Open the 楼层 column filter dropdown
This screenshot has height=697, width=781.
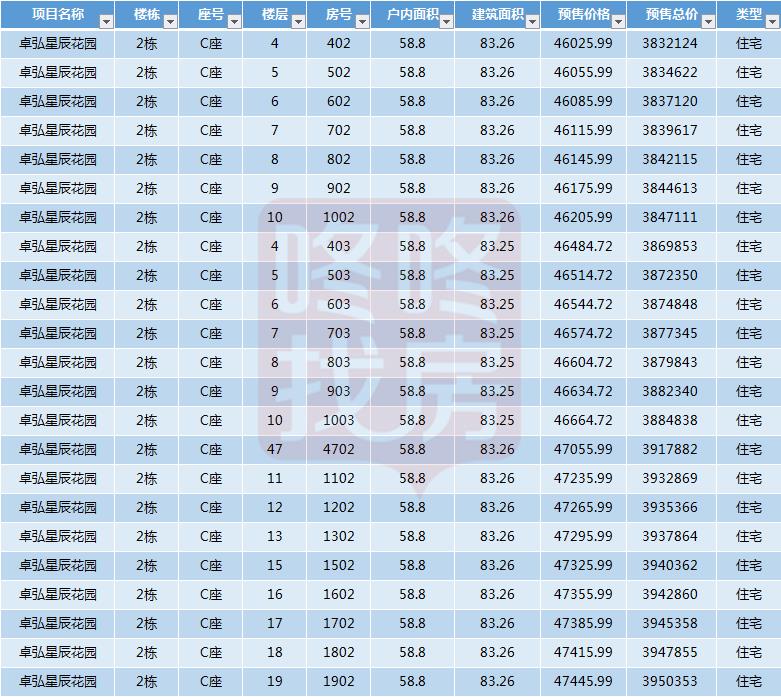coord(298,21)
